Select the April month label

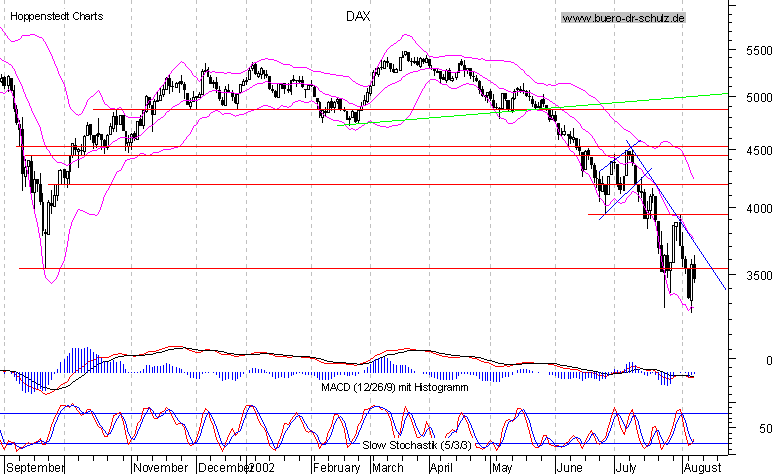441,468
